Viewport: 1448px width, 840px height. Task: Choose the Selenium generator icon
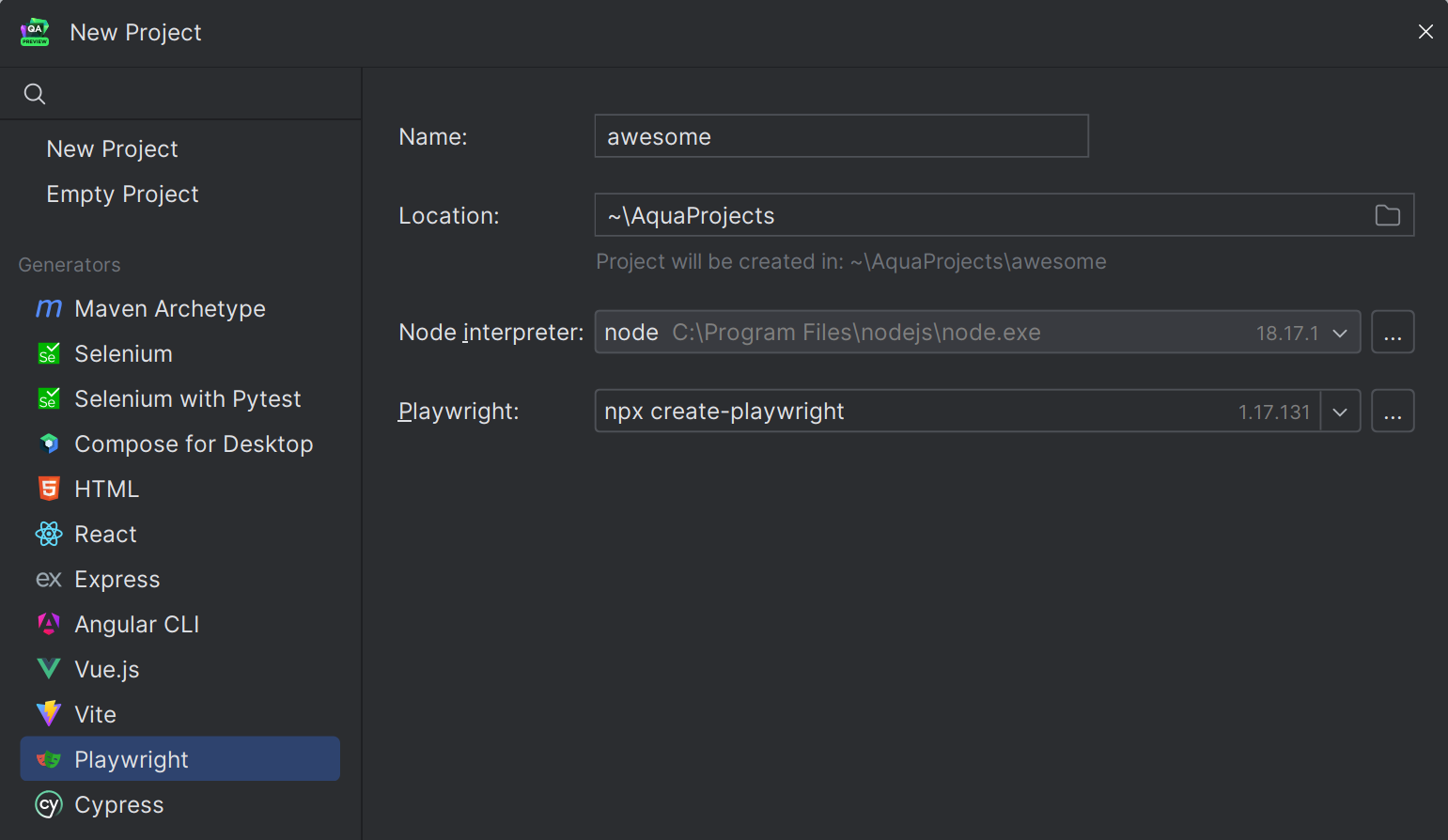pyautogui.click(x=49, y=353)
